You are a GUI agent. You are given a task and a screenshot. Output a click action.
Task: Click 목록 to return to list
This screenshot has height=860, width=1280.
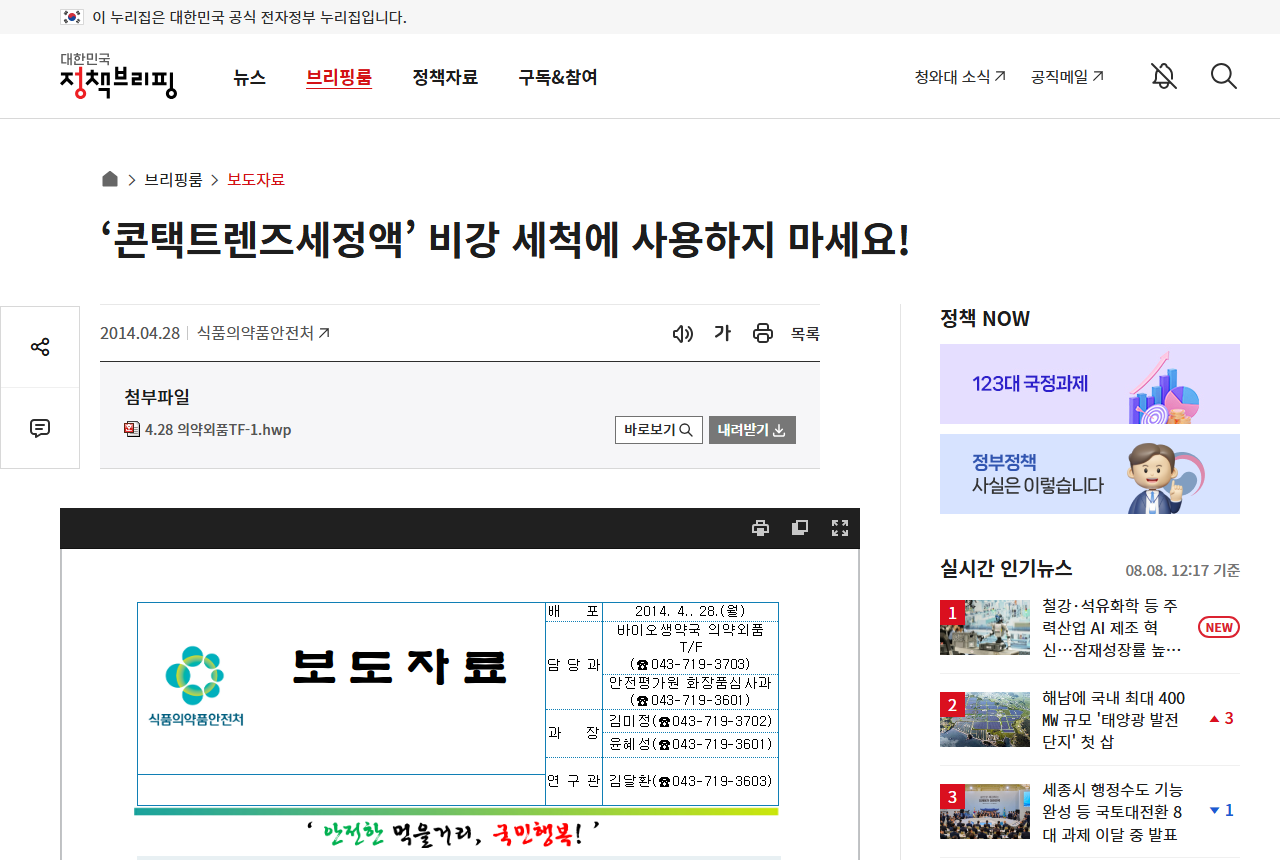[805, 334]
